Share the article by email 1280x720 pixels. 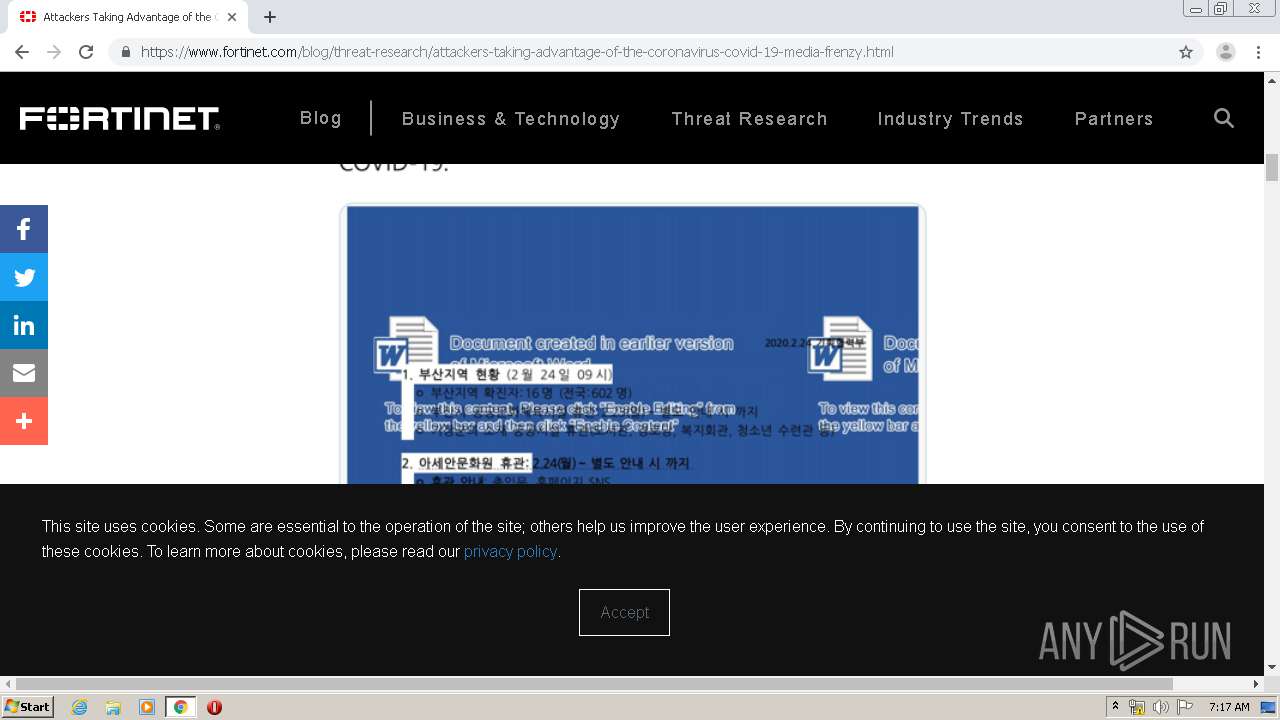24,373
